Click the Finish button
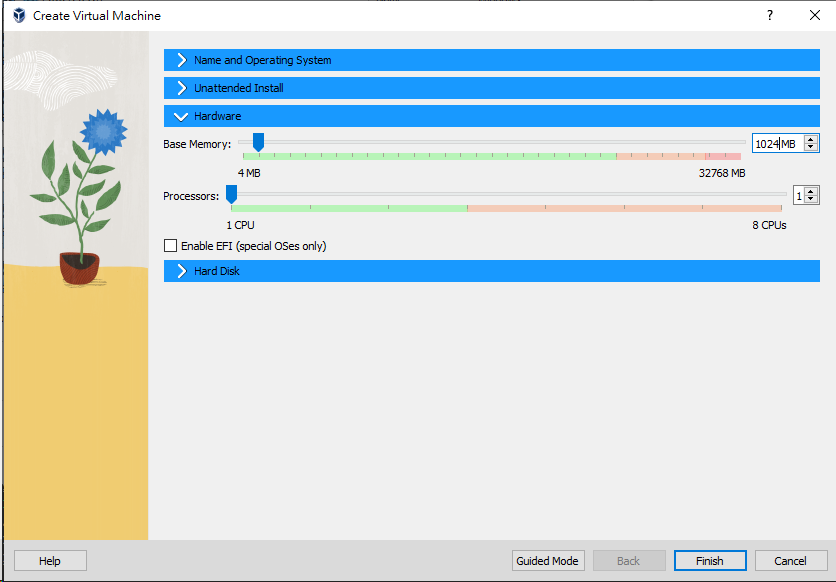 click(x=710, y=560)
